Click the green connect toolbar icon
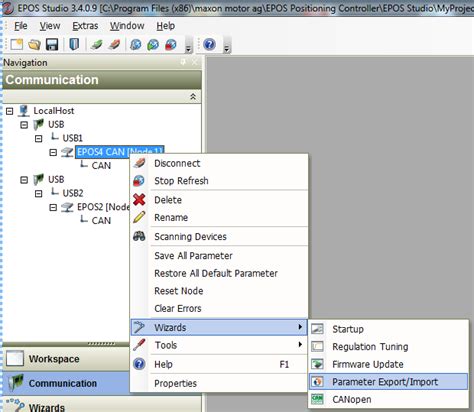Image resolution: width=474 pixels, height=412 pixels. pos(96,44)
